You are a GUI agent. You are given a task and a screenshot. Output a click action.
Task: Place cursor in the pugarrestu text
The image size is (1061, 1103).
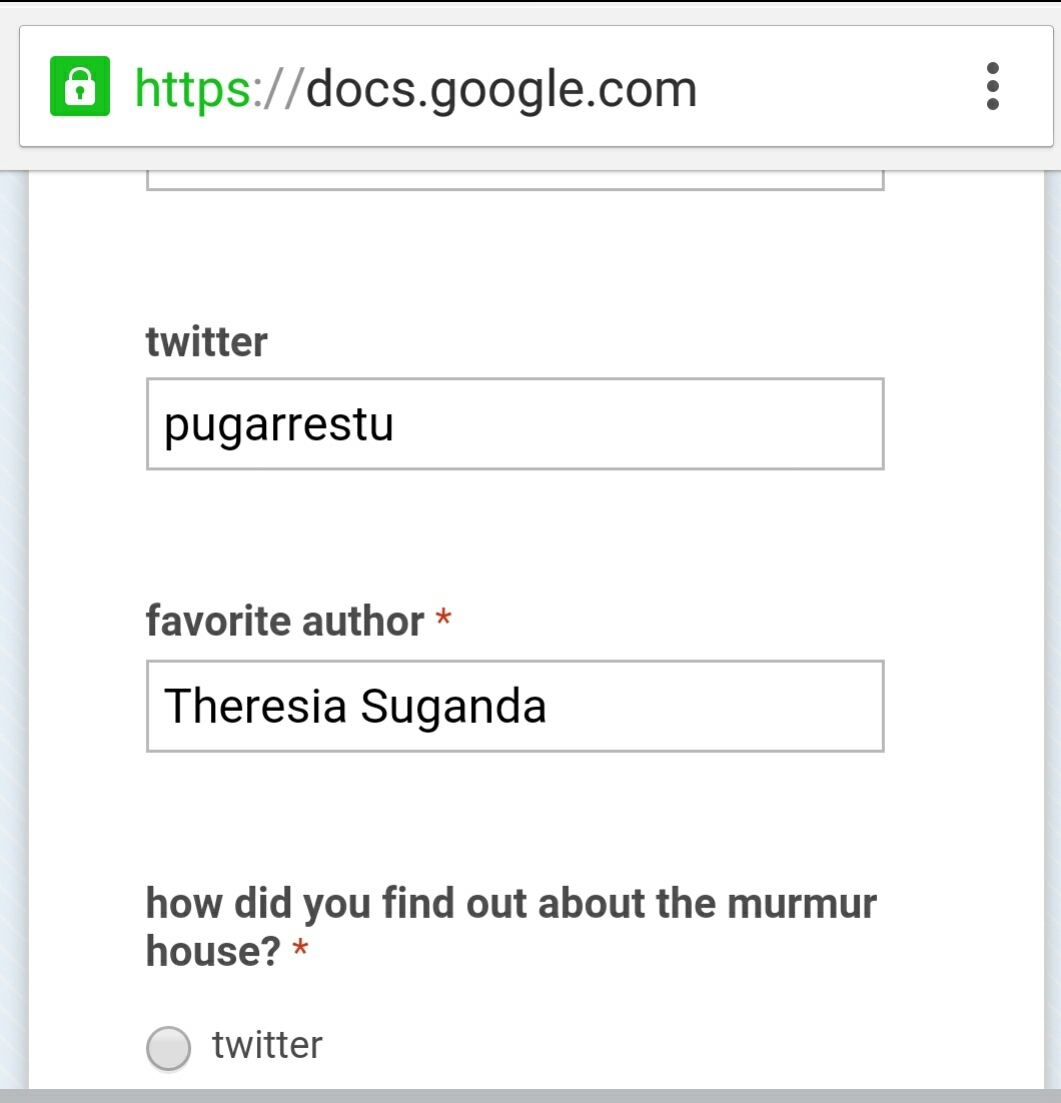click(278, 425)
